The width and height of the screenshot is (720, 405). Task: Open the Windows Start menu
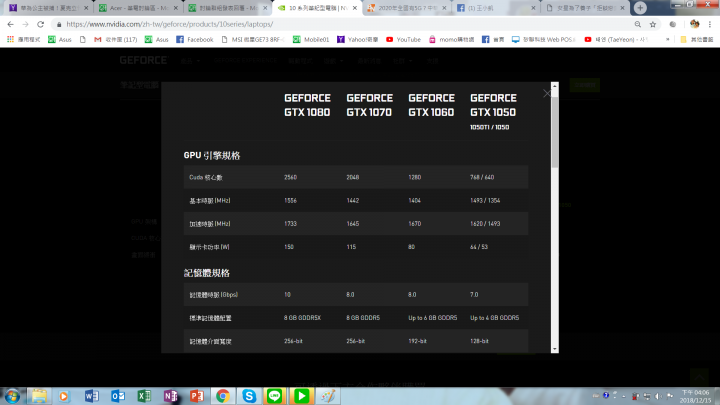click(12, 396)
